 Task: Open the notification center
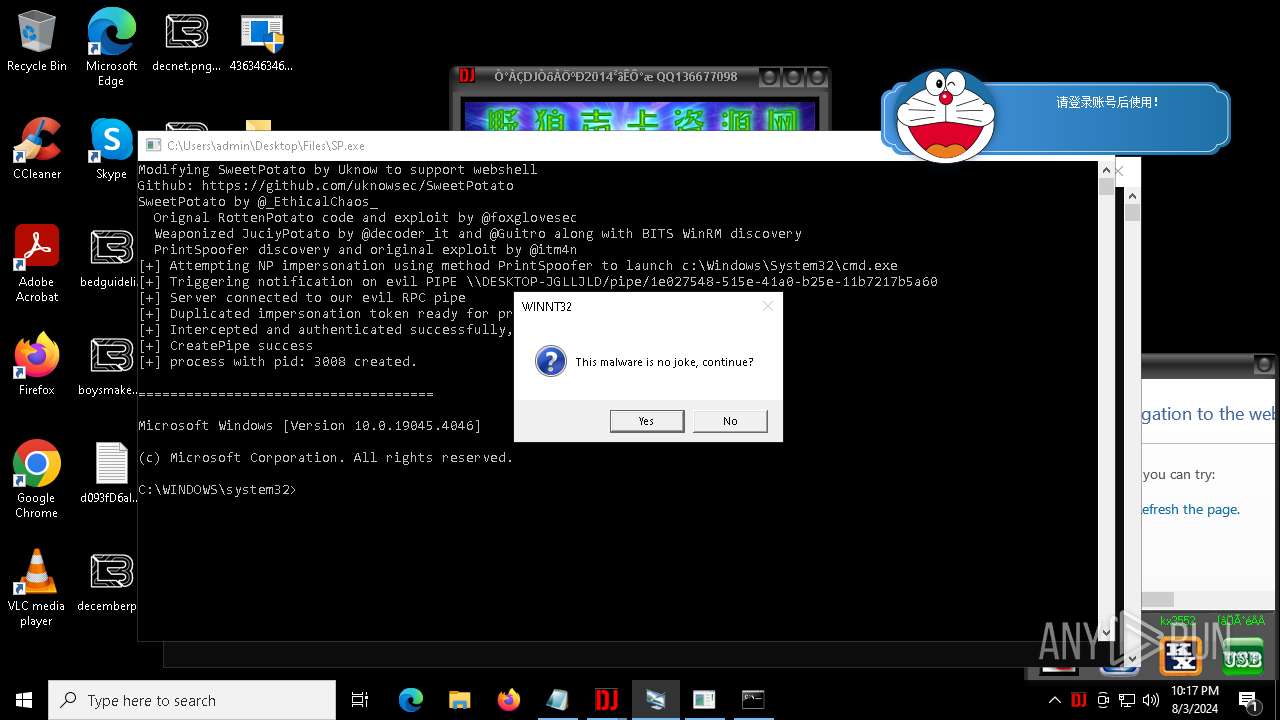[1248, 700]
